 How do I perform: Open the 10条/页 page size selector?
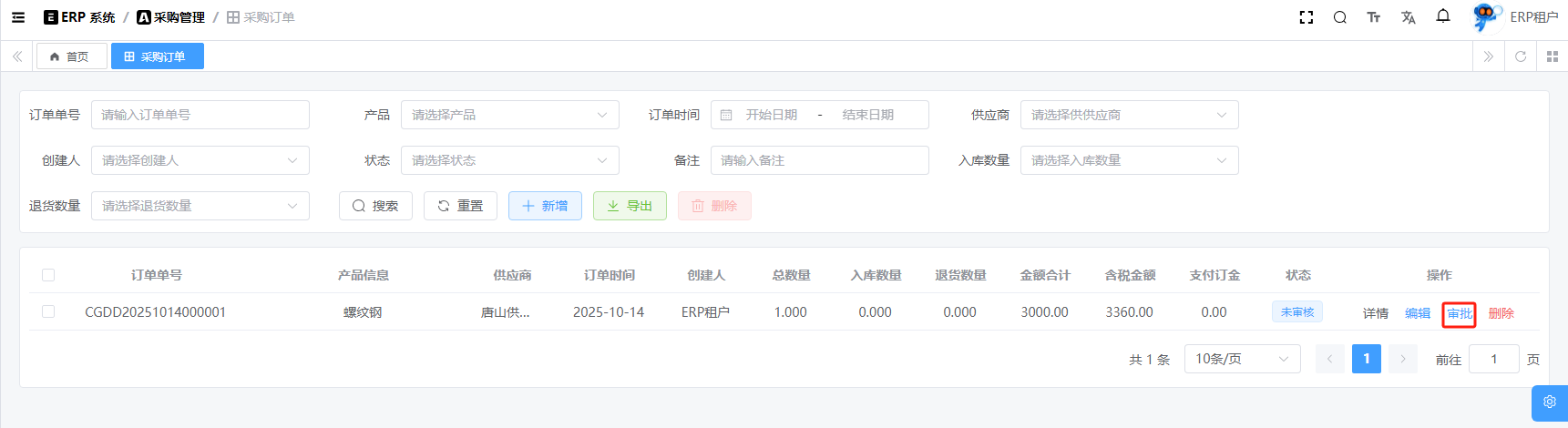[x=1242, y=359]
